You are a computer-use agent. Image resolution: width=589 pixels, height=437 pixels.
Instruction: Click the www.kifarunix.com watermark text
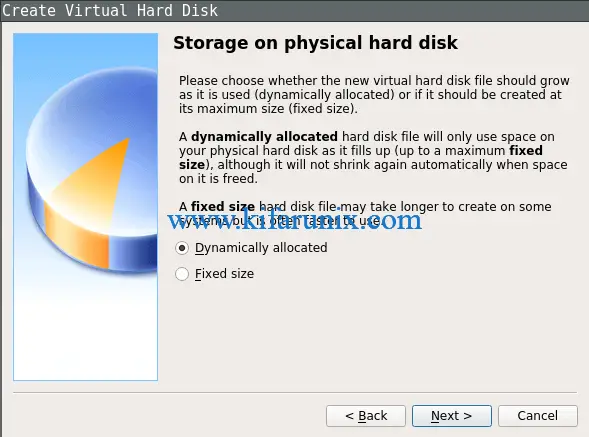(x=295, y=220)
